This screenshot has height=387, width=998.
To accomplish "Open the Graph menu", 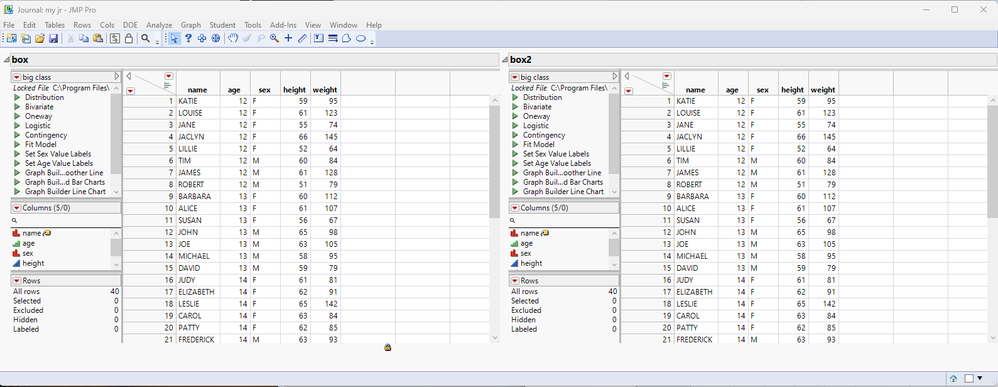I will [191, 25].
